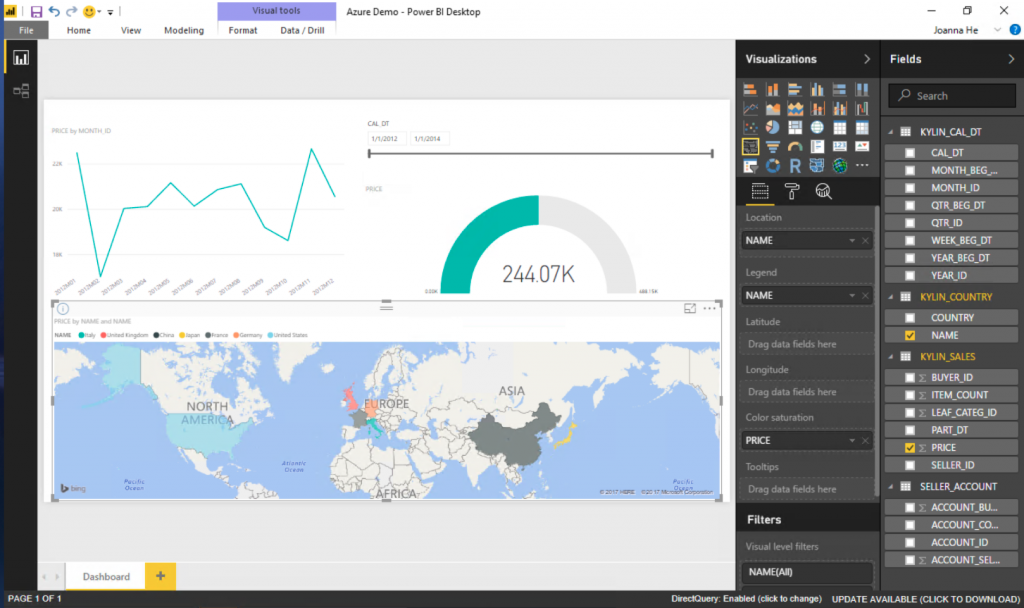Check the YEAR_ID field
Viewport: 1024px width, 608px height.
click(910, 276)
